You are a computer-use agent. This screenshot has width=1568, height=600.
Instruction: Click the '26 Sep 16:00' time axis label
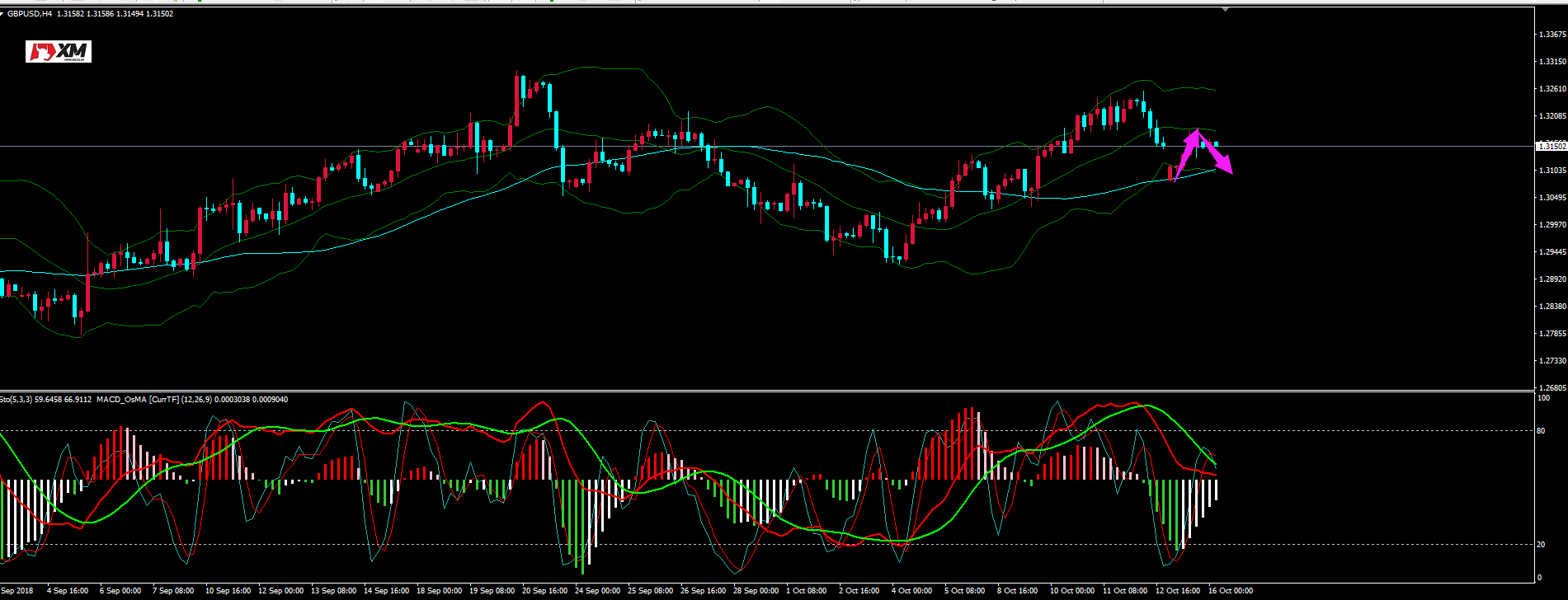tap(704, 591)
